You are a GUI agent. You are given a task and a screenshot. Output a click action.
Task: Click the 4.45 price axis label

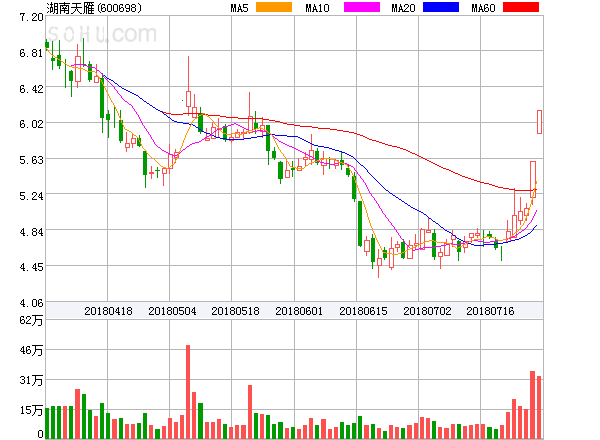point(31,267)
